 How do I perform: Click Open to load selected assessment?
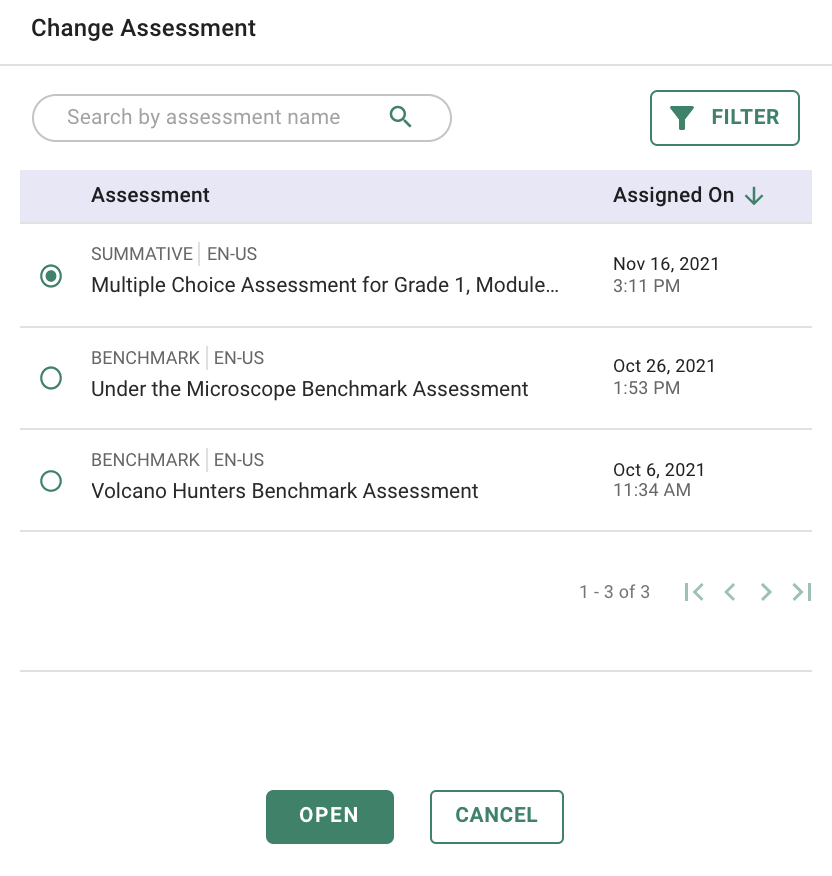coord(330,816)
